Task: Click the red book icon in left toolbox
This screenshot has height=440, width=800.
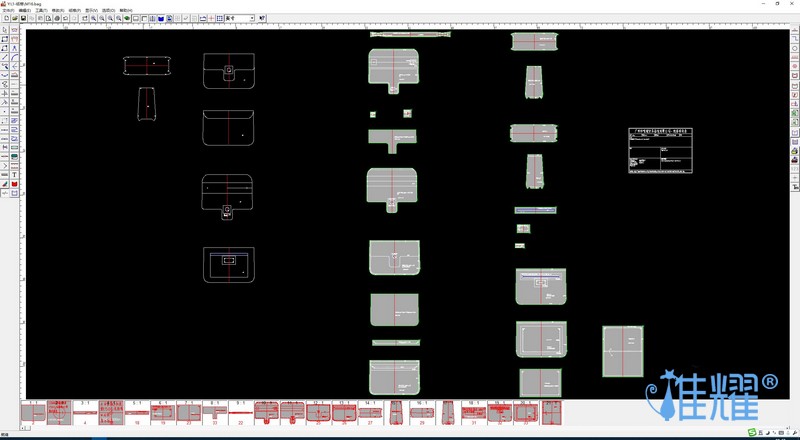Action: point(15,184)
